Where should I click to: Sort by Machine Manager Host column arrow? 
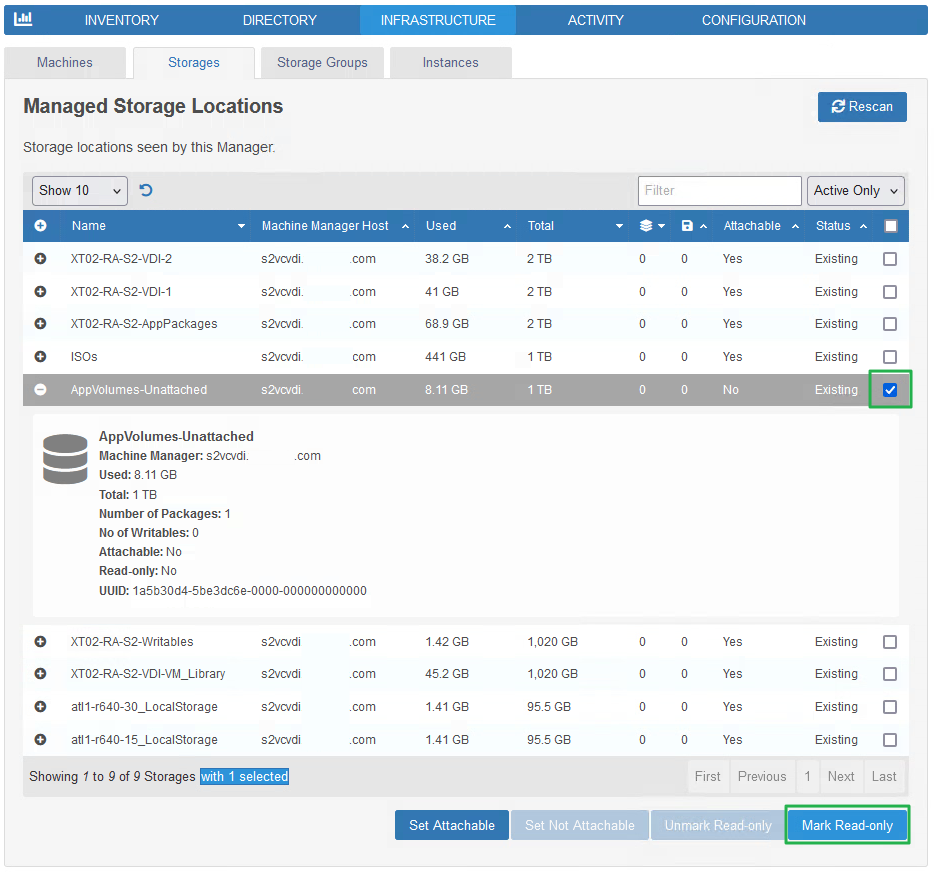[x=404, y=226]
